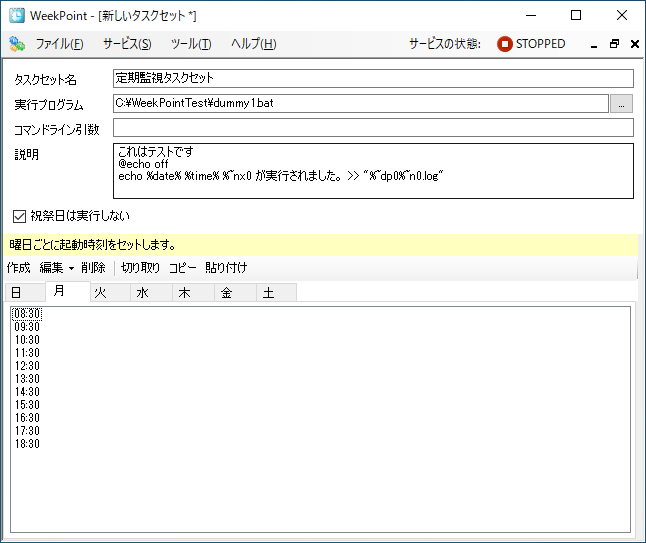Open the ヘルプ(H) menu
The height and width of the screenshot is (543, 646).
tap(253, 44)
